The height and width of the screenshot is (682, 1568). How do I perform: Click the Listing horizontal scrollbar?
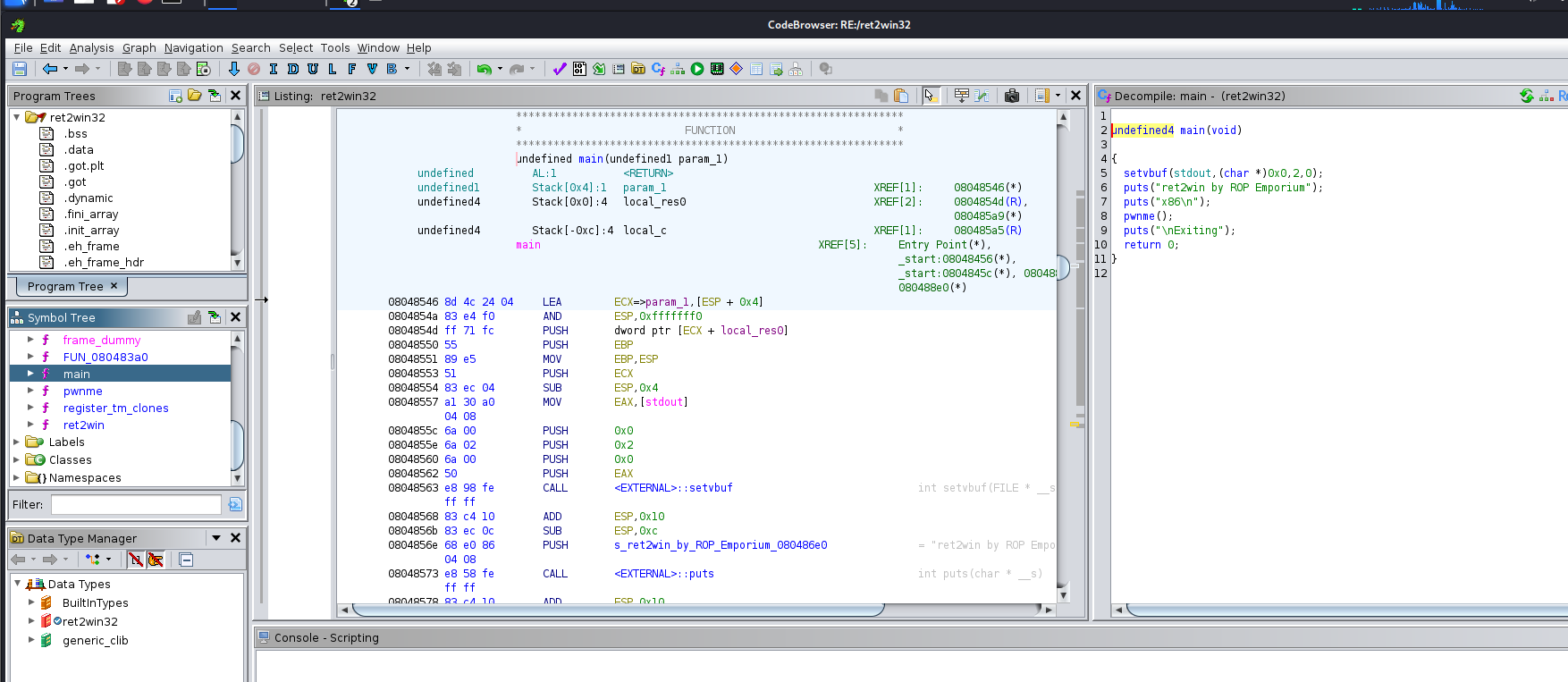click(619, 610)
